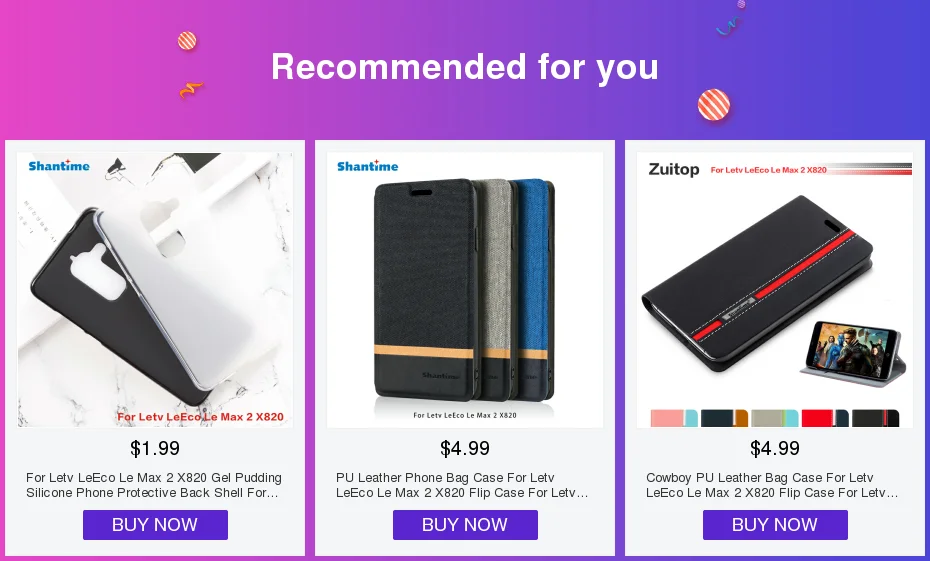Click BUY NOW for the $1.99 gel case

155,525
